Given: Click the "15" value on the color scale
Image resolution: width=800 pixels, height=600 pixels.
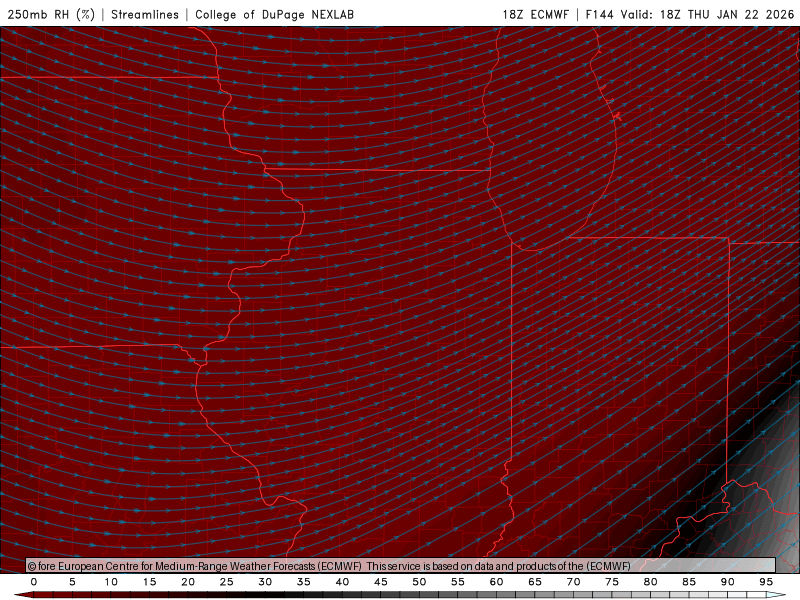Looking at the screenshot, I should pyautogui.click(x=149, y=582).
